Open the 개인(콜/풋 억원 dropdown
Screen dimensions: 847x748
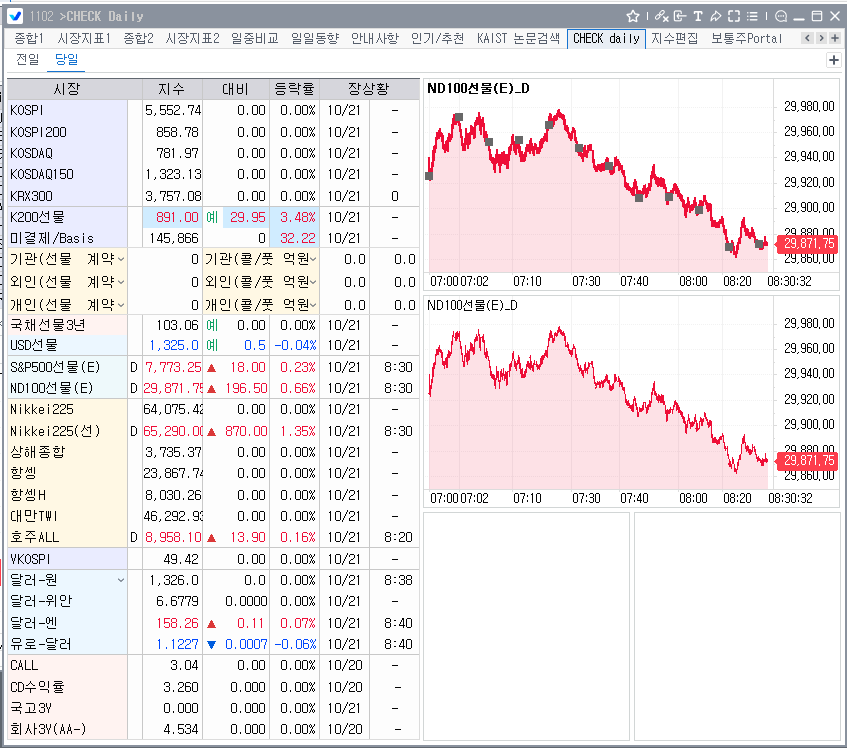(313, 305)
